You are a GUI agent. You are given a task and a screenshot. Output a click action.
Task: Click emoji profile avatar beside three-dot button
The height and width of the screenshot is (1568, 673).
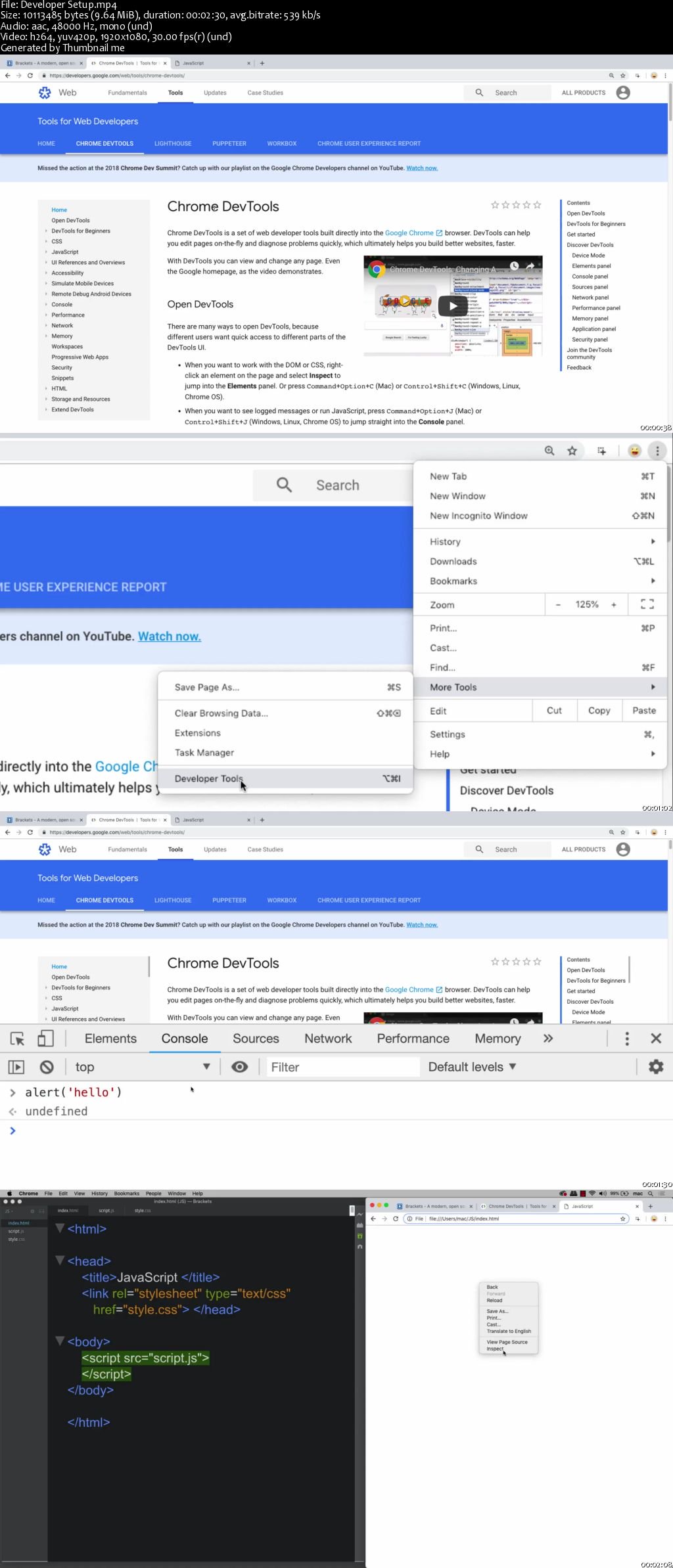click(x=634, y=451)
